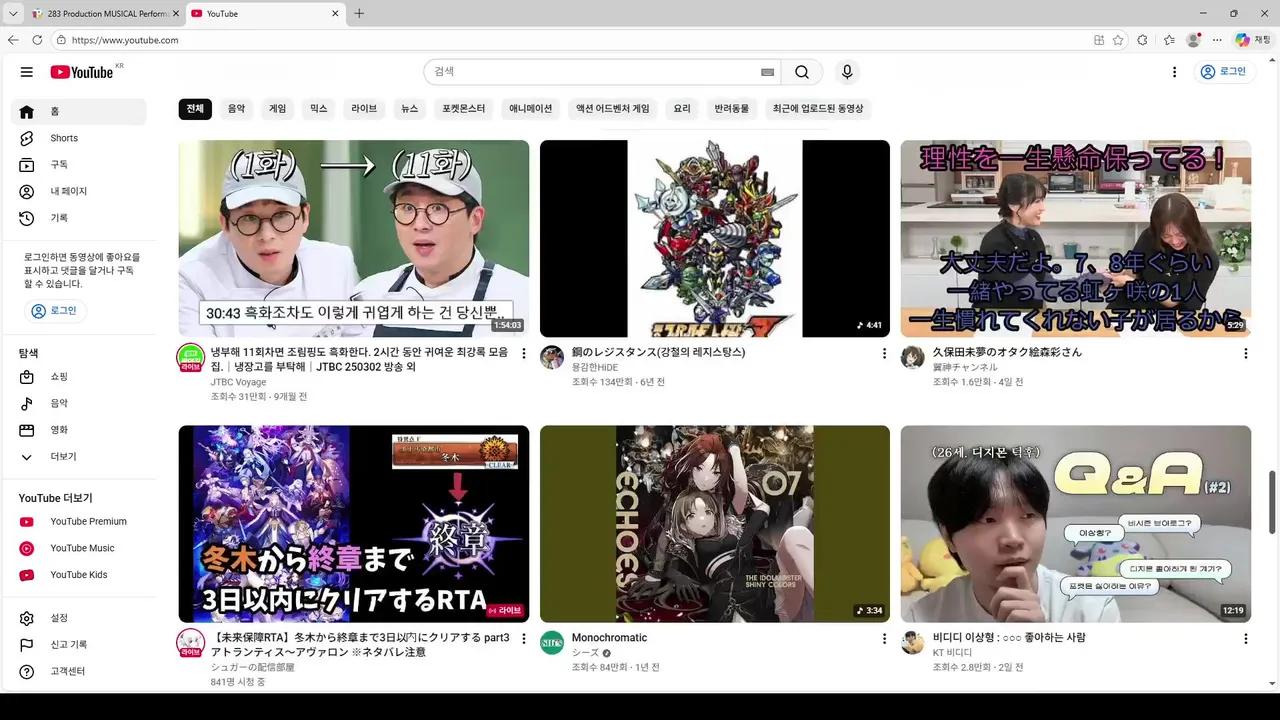Open browser tab list dropdown
The height and width of the screenshot is (720, 1280).
tap(13, 13)
